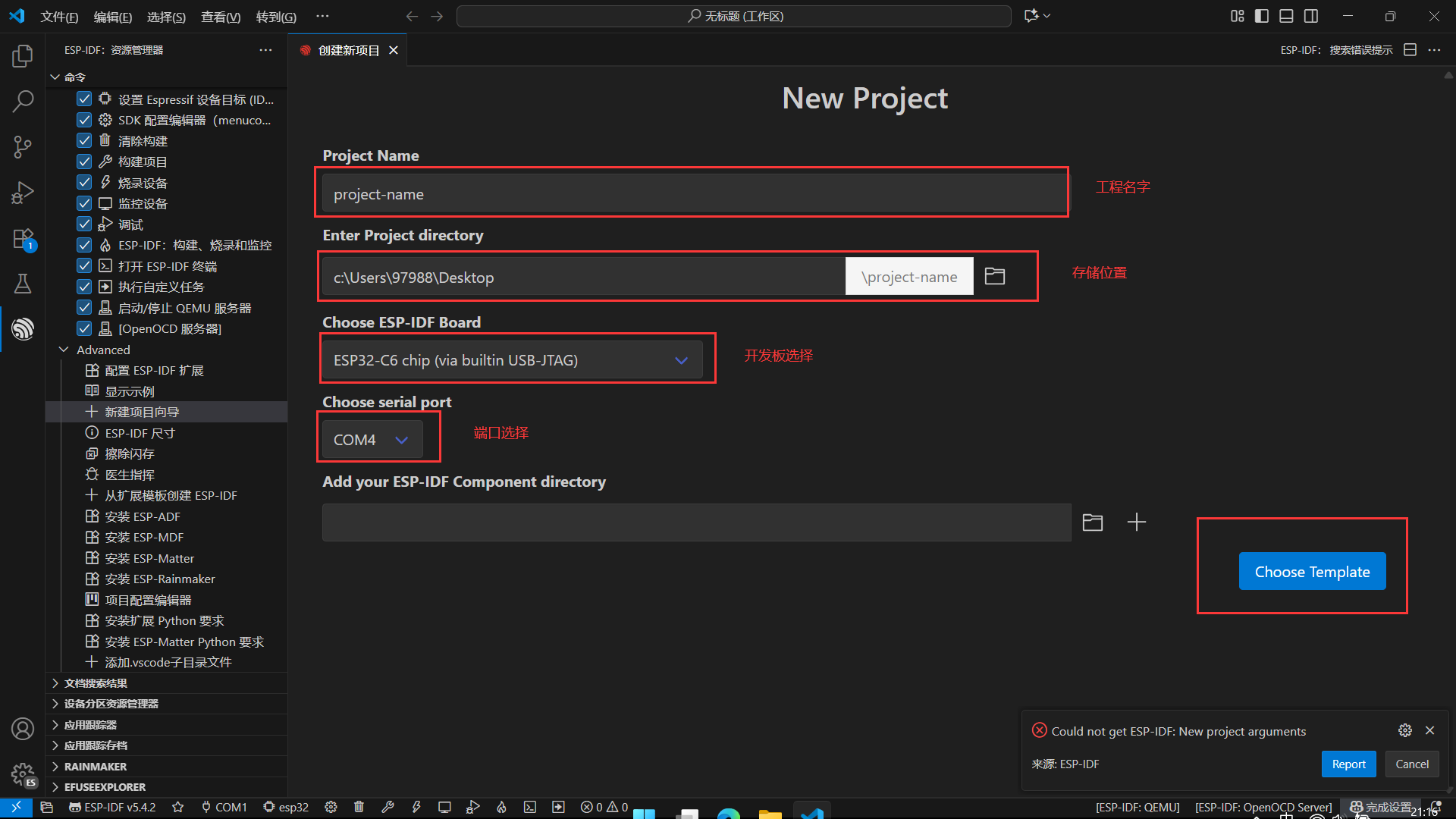The width and height of the screenshot is (1456, 819).
Task: Click the execute custom task icon in status bar
Action: point(558,807)
